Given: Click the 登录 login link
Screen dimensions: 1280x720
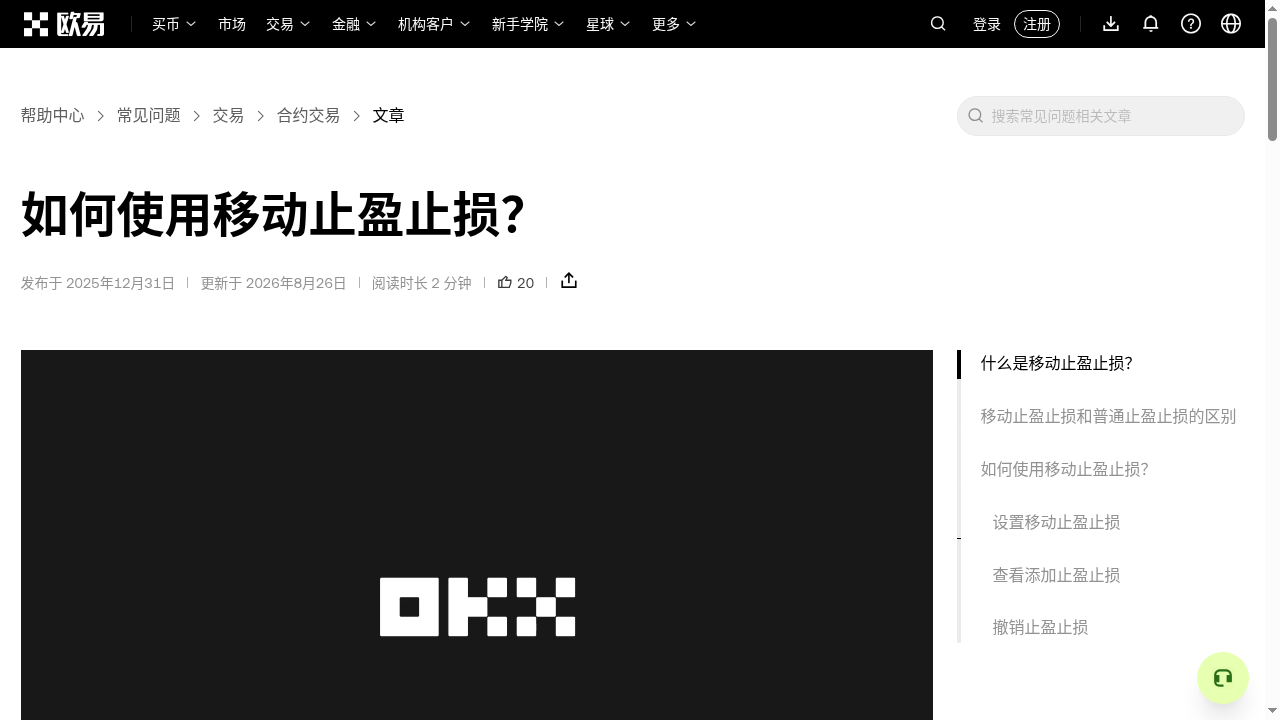Looking at the screenshot, I should [987, 24].
